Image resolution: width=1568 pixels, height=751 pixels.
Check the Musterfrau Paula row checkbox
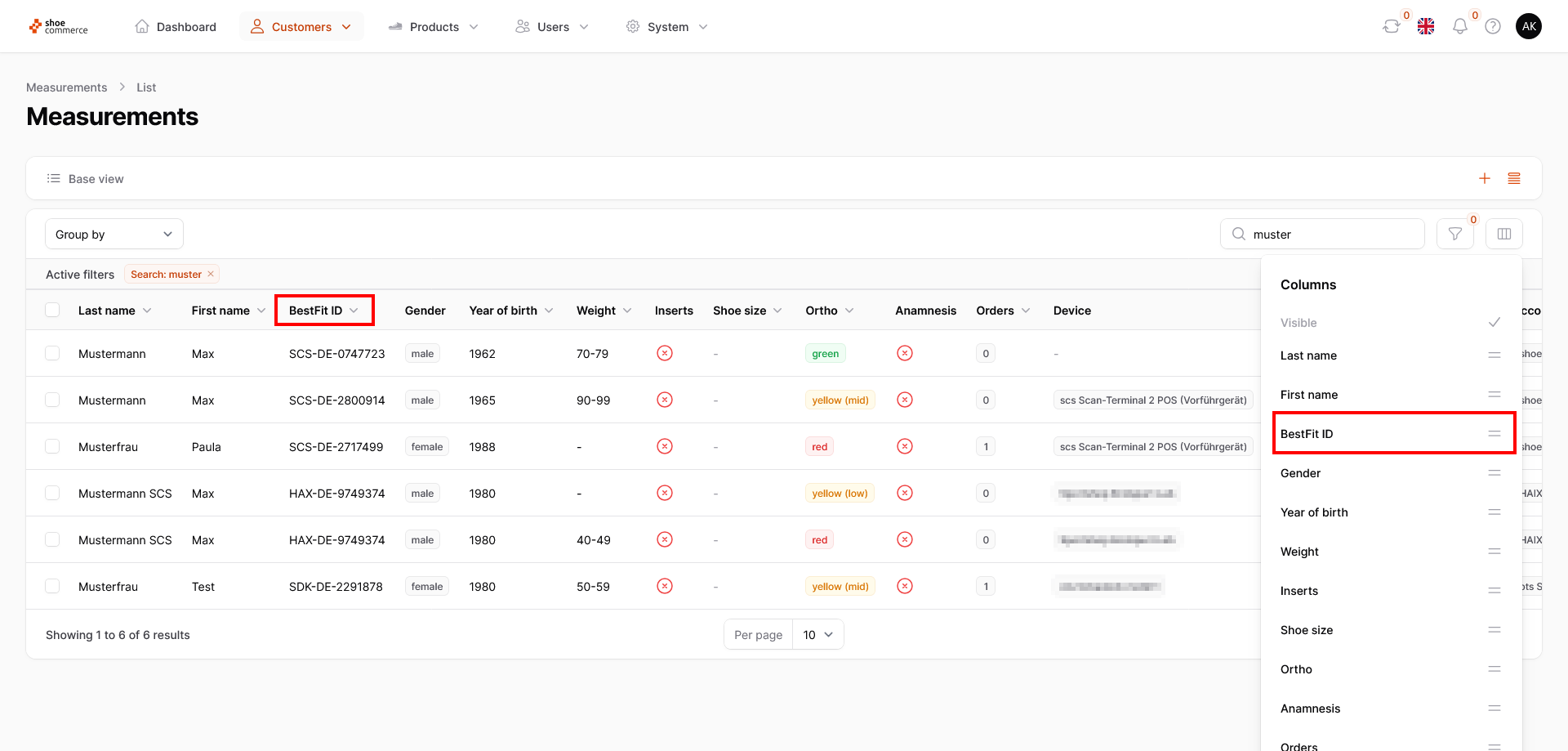point(52,447)
